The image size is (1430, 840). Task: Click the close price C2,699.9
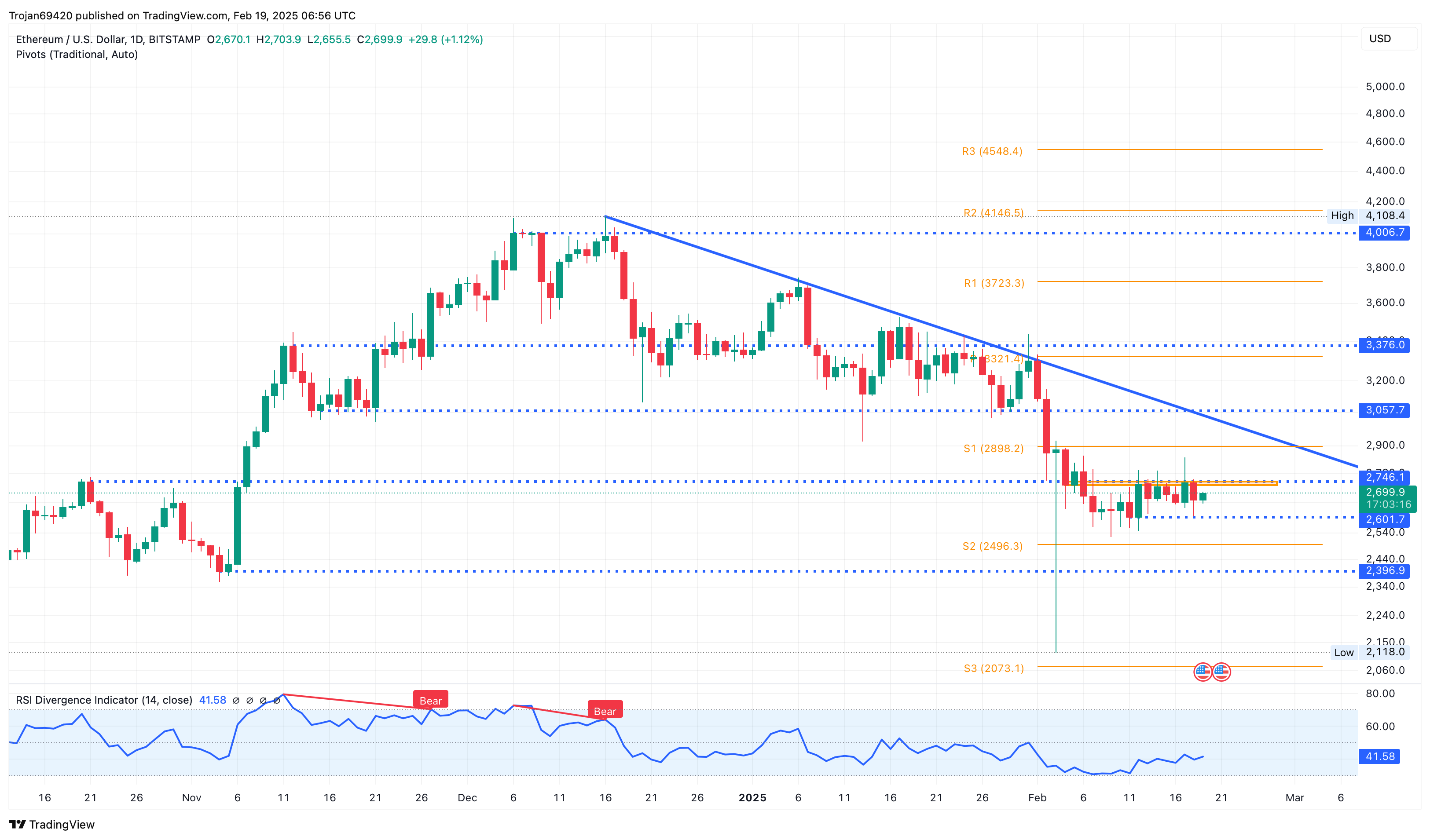[x=380, y=39]
